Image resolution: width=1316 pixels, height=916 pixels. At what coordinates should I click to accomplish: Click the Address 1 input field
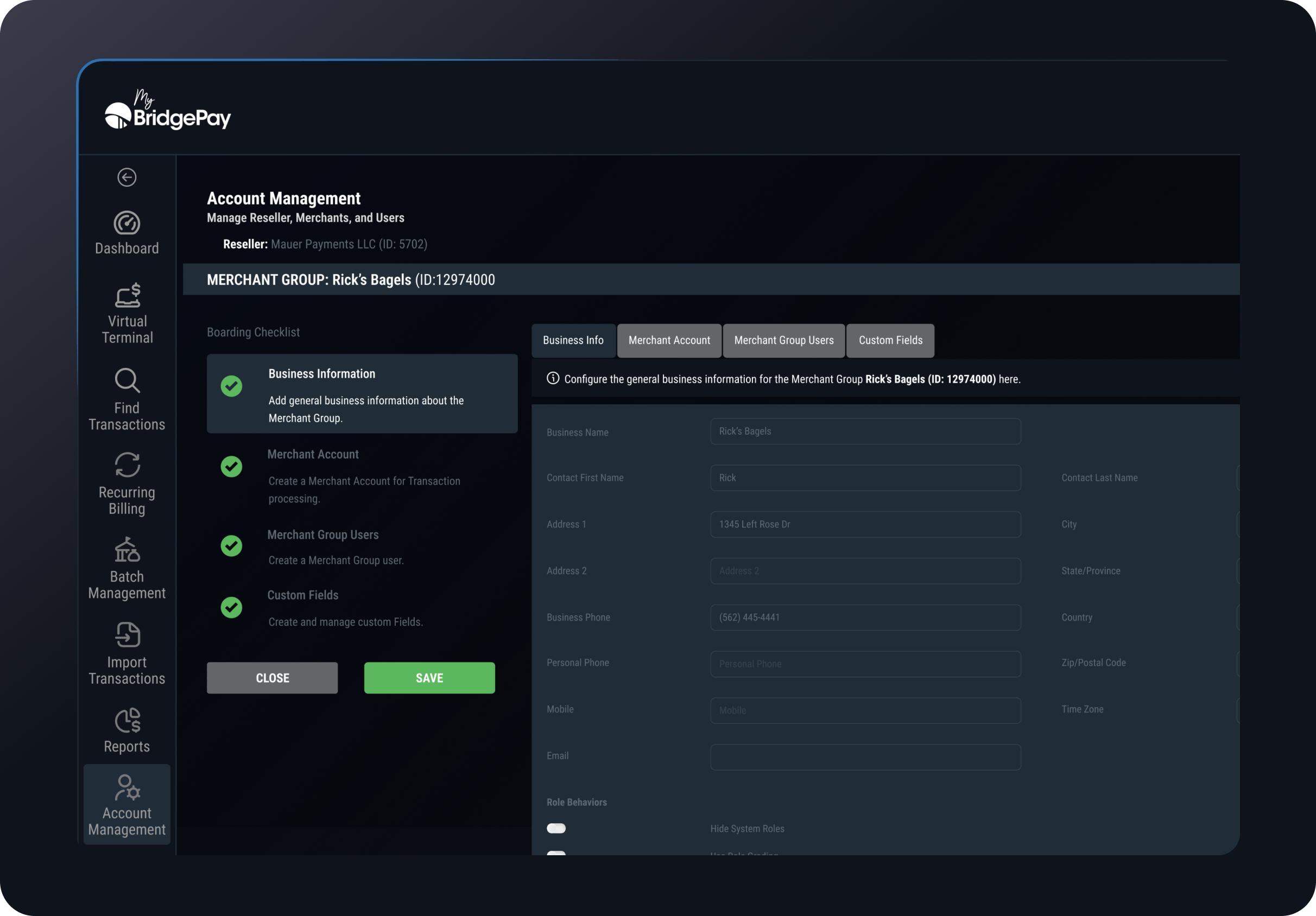pos(865,524)
